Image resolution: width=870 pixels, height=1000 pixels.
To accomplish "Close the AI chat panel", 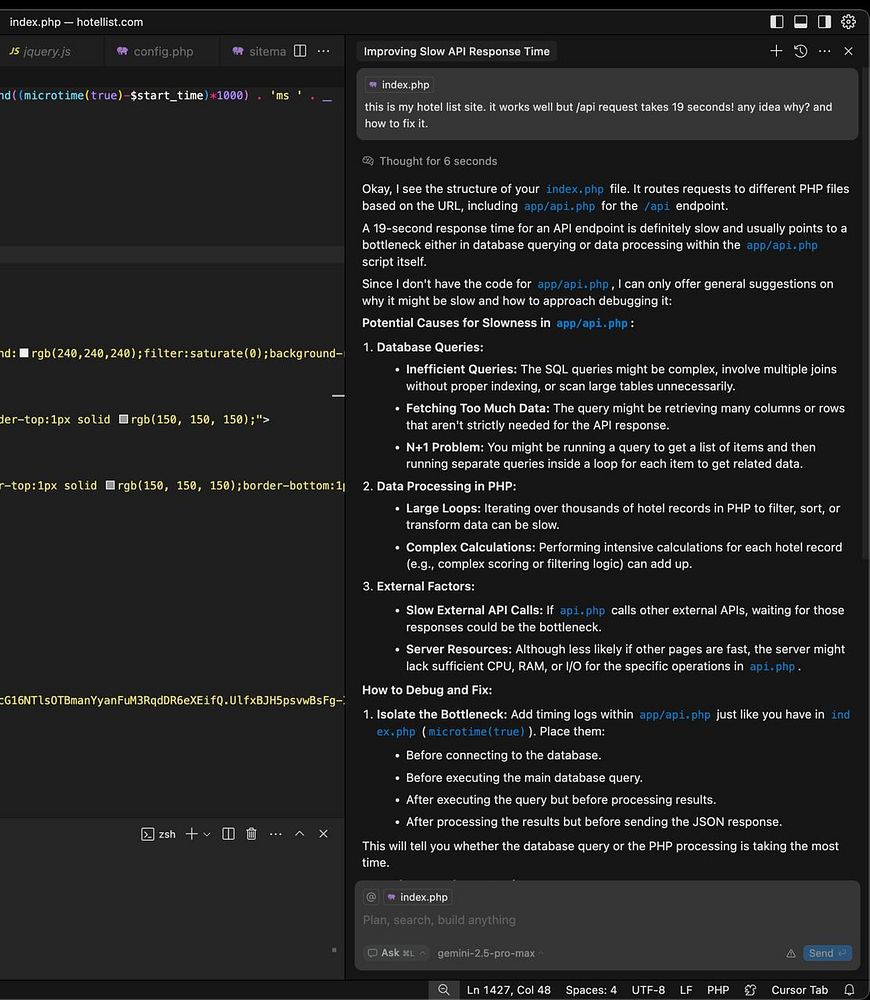I will click(848, 51).
